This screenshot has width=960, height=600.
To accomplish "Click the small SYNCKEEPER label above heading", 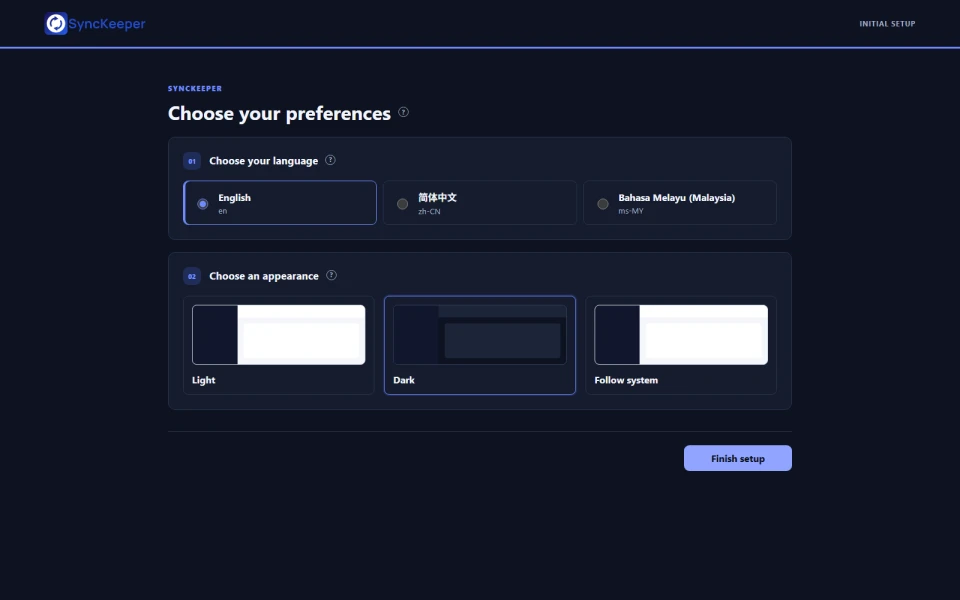I will [x=195, y=88].
